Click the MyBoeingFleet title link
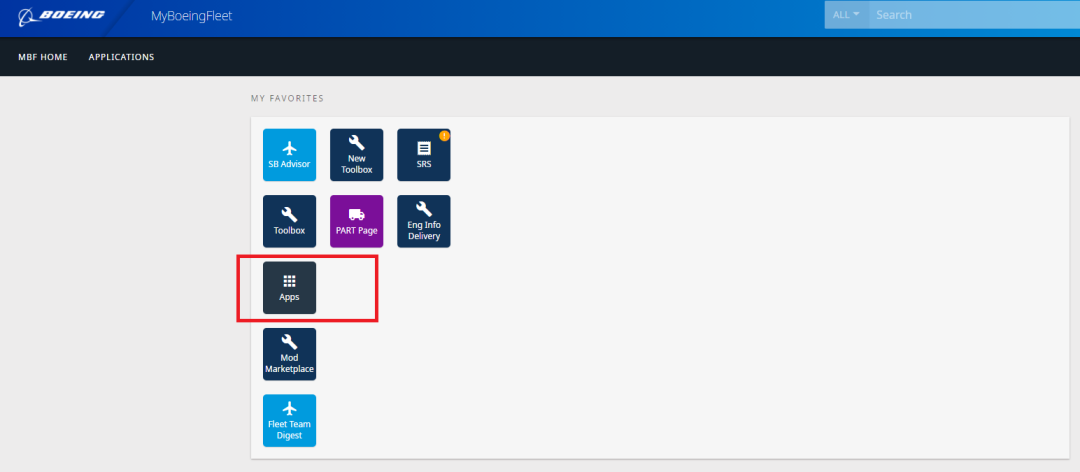This screenshot has height=472, width=1080. pyautogui.click(x=191, y=16)
